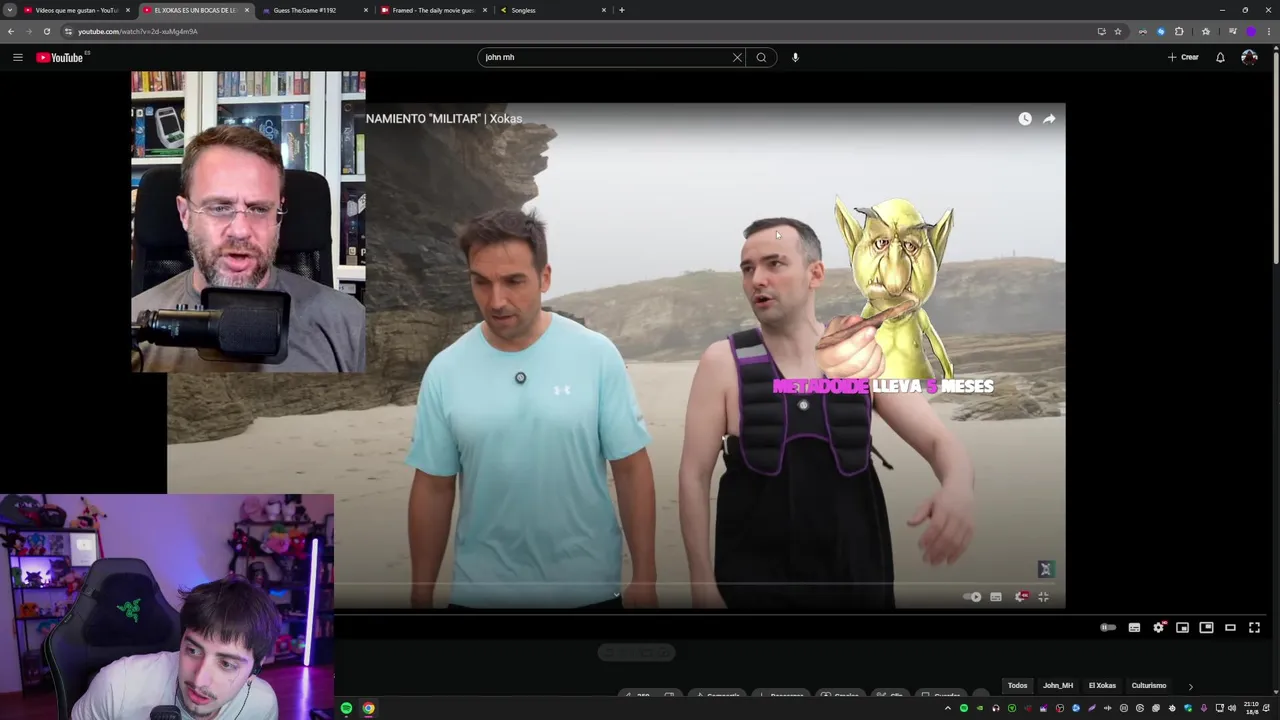Open Chrome from the taskbar

coord(368,708)
